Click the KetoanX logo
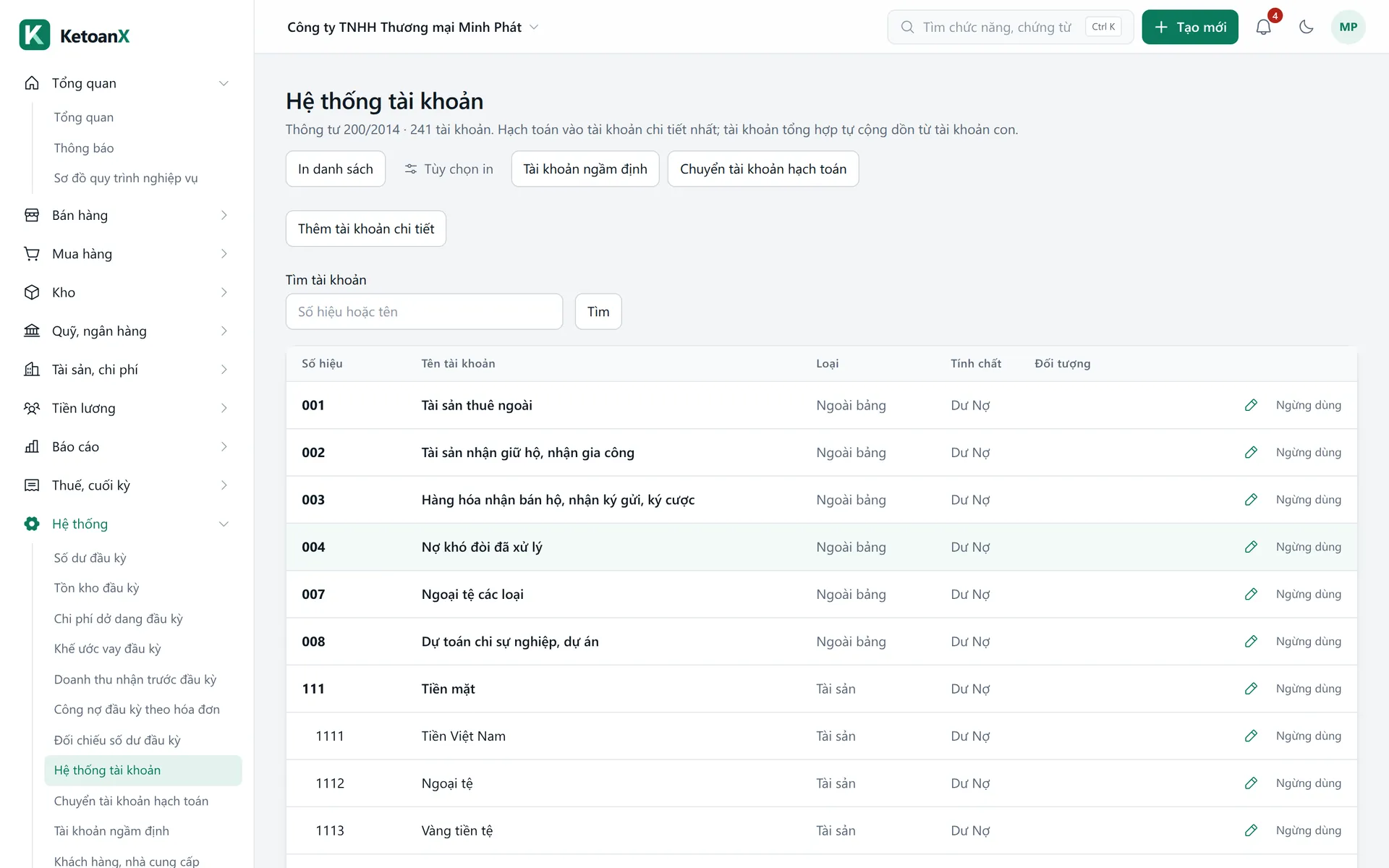 point(75,35)
